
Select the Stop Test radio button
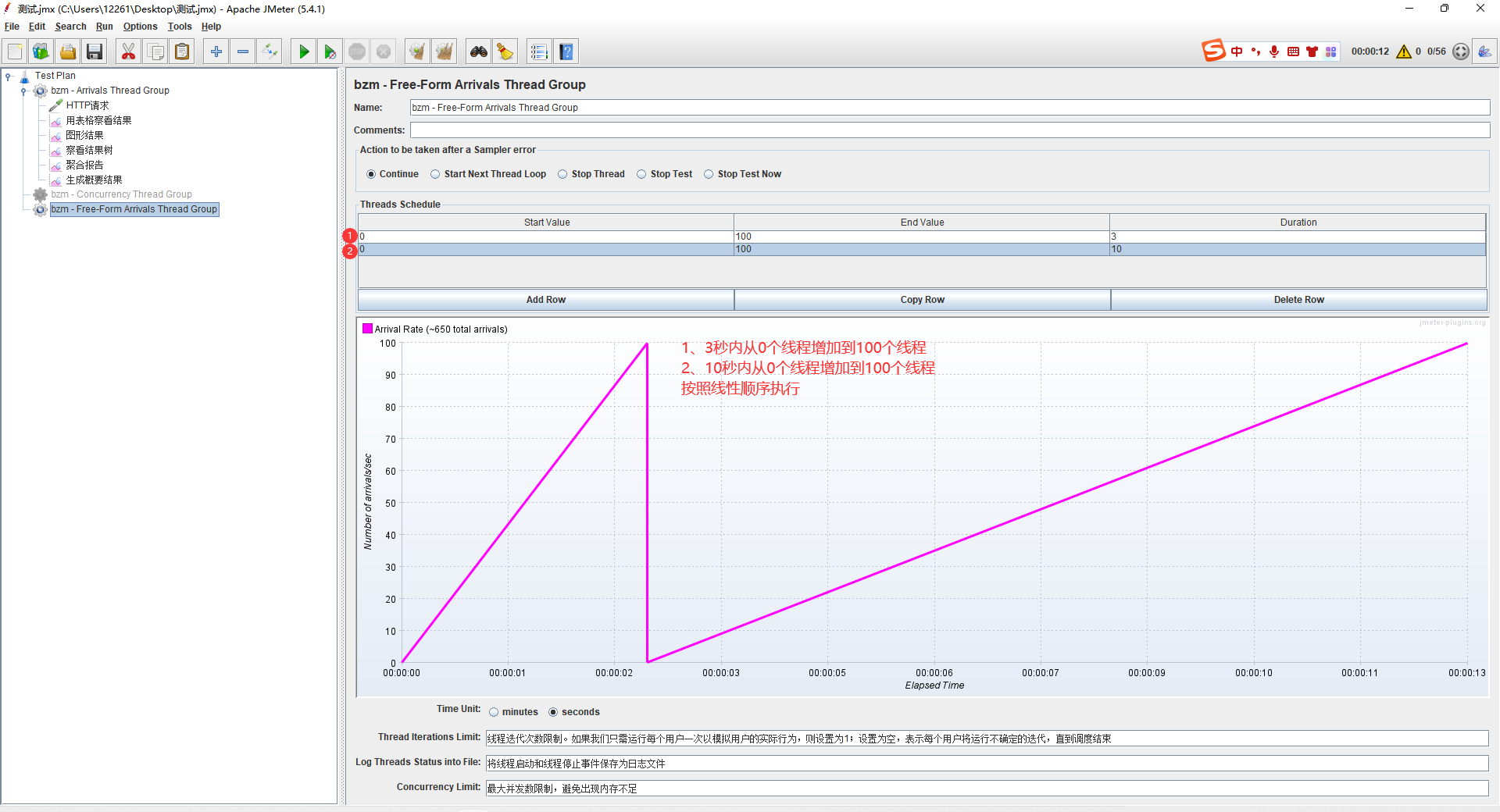(x=641, y=174)
